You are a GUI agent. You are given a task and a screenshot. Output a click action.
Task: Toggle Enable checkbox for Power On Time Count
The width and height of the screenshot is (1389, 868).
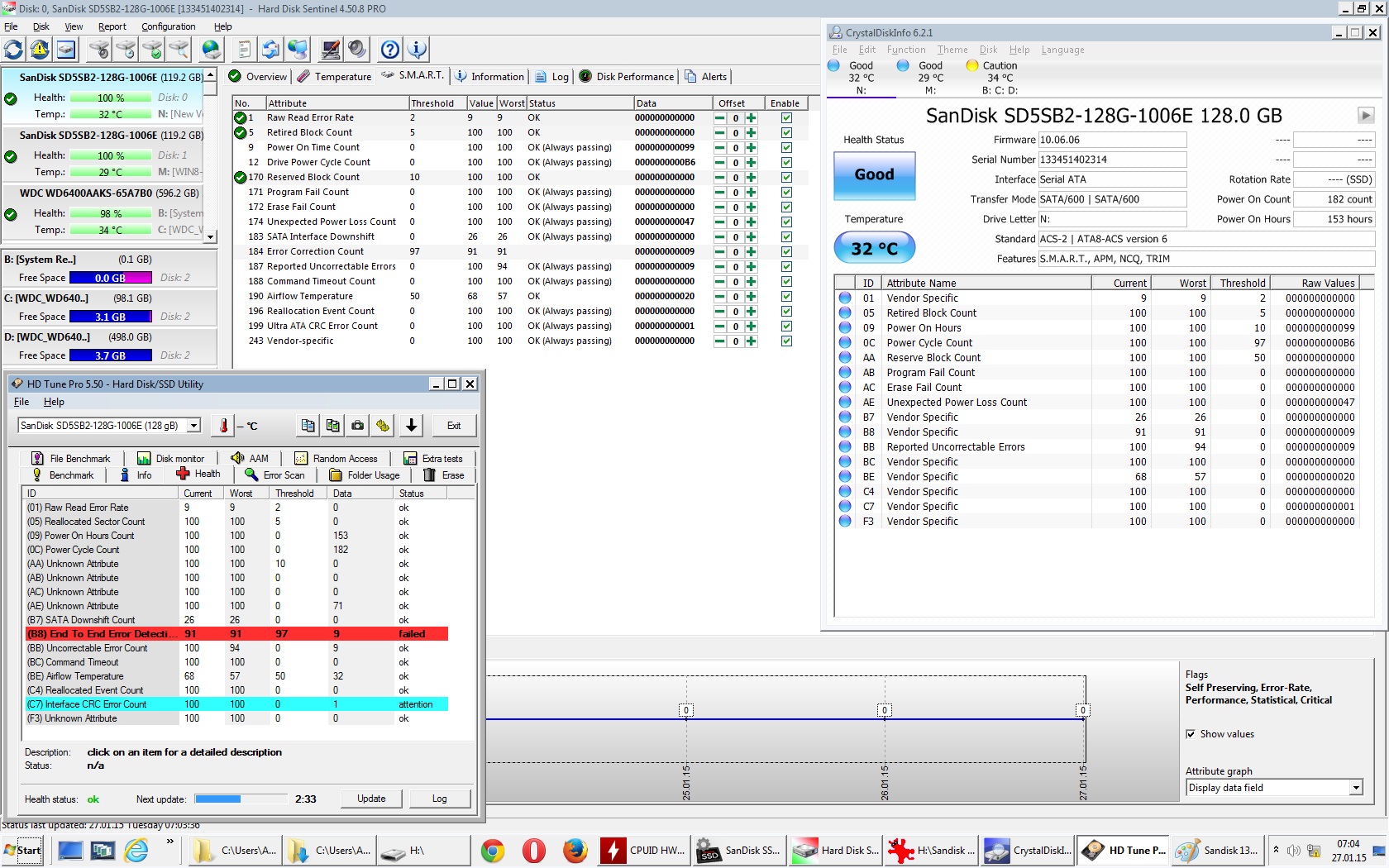click(x=786, y=148)
